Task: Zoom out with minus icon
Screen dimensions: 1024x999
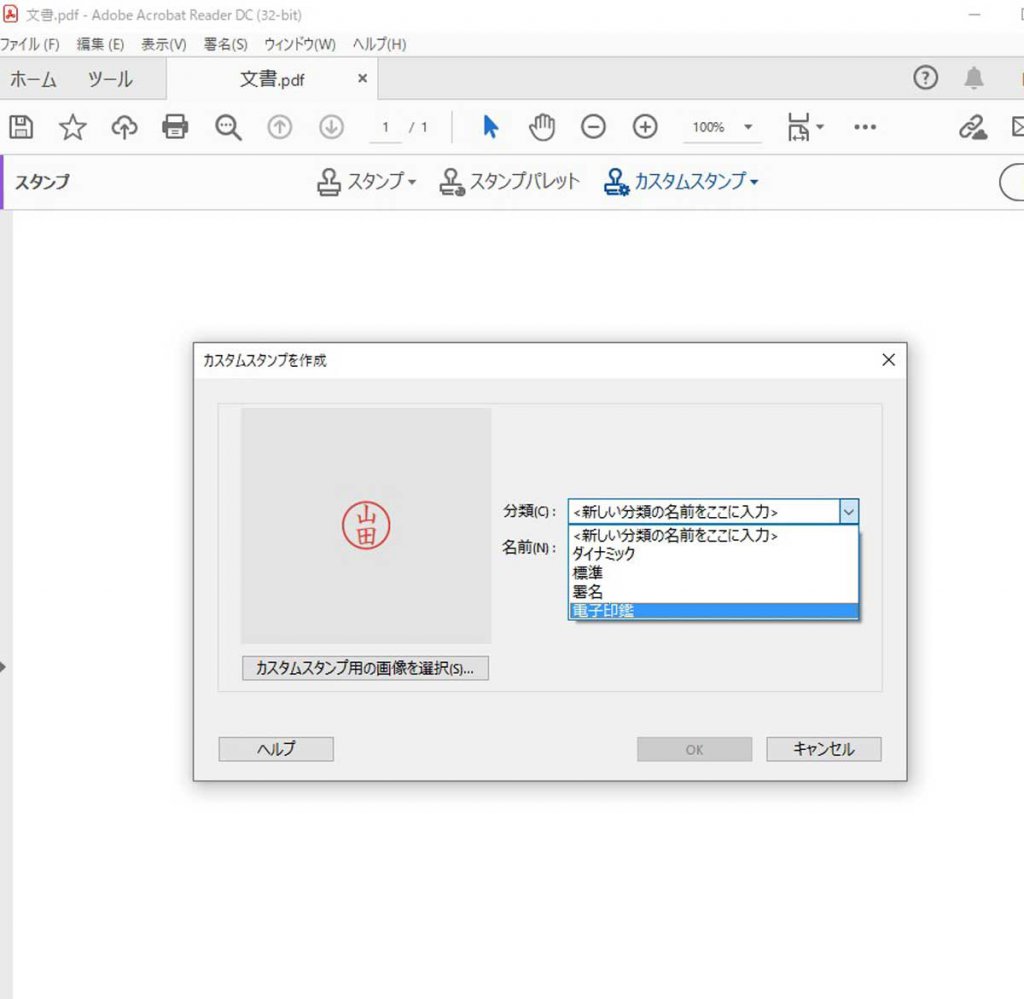Action: [593, 127]
